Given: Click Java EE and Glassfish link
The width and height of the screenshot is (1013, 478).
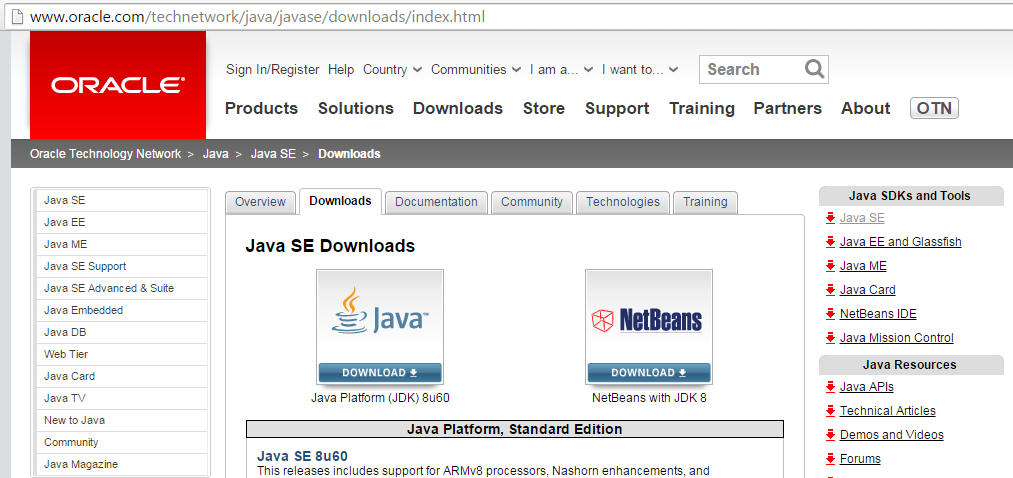Looking at the screenshot, I should [x=901, y=242].
